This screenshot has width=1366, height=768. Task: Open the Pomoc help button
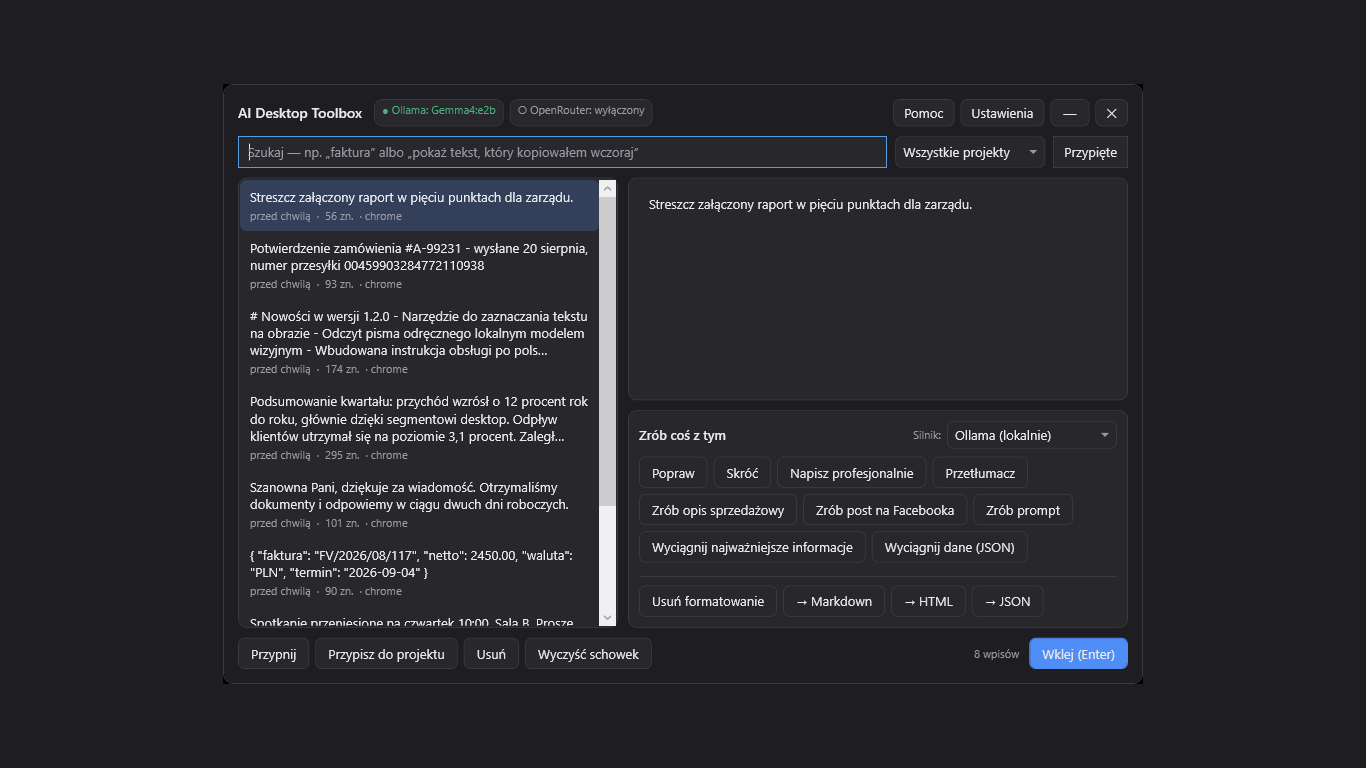[924, 113]
